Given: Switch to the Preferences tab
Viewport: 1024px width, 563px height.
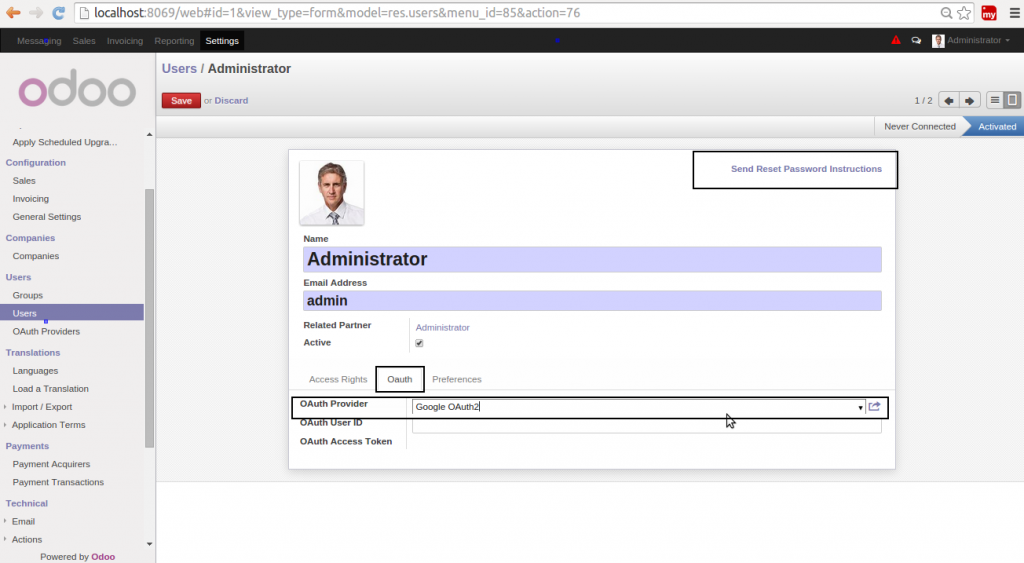Looking at the screenshot, I should pyautogui.click(x=456, y=379).
